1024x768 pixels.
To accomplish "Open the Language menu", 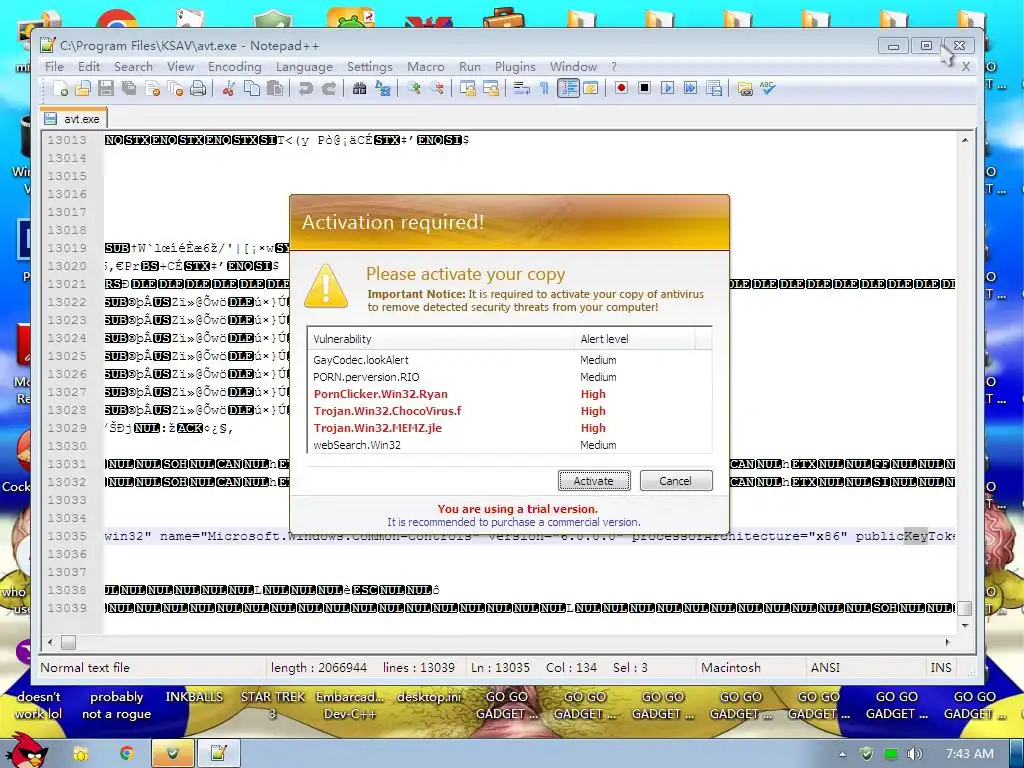I will click(304, 67).
